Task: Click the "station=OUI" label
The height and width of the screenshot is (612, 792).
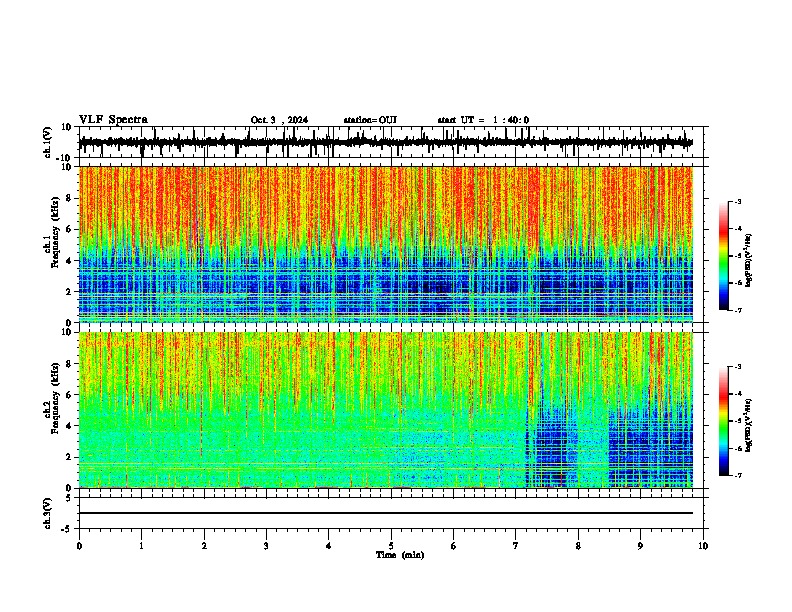Action: (x=370, y=120)
